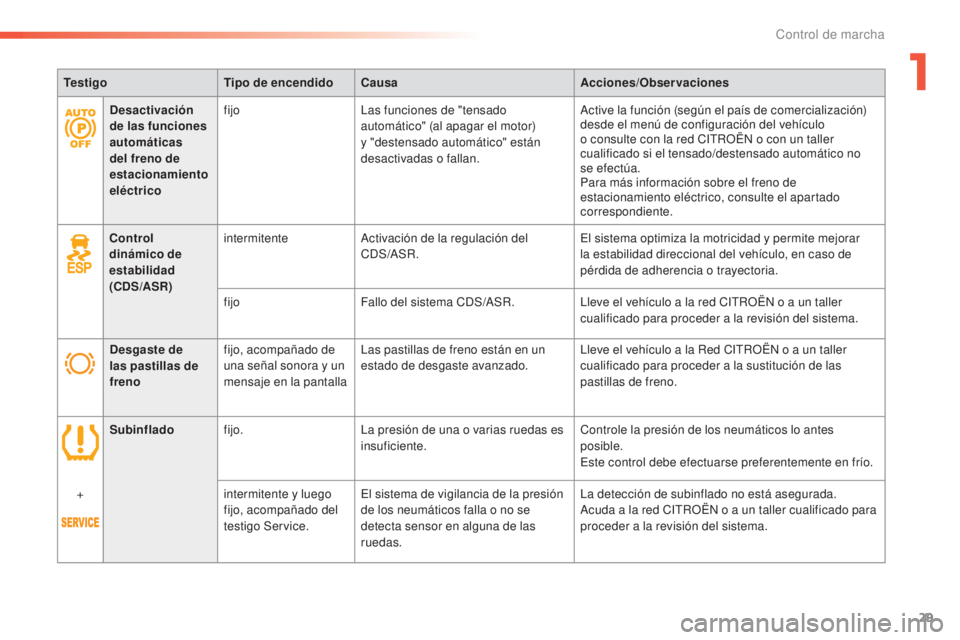Click the plus sign between tyre and SERVICE icons
960x640 pixels.
(80, 495)
